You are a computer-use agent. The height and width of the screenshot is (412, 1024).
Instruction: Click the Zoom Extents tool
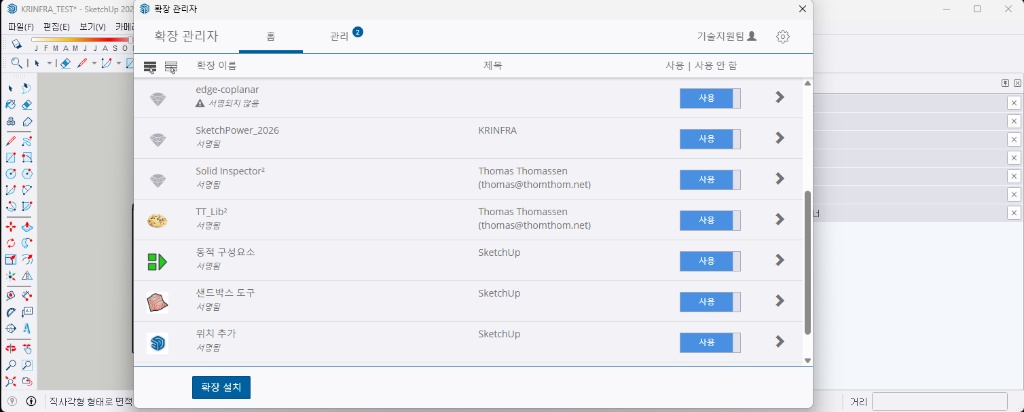[x=10, y=381]
